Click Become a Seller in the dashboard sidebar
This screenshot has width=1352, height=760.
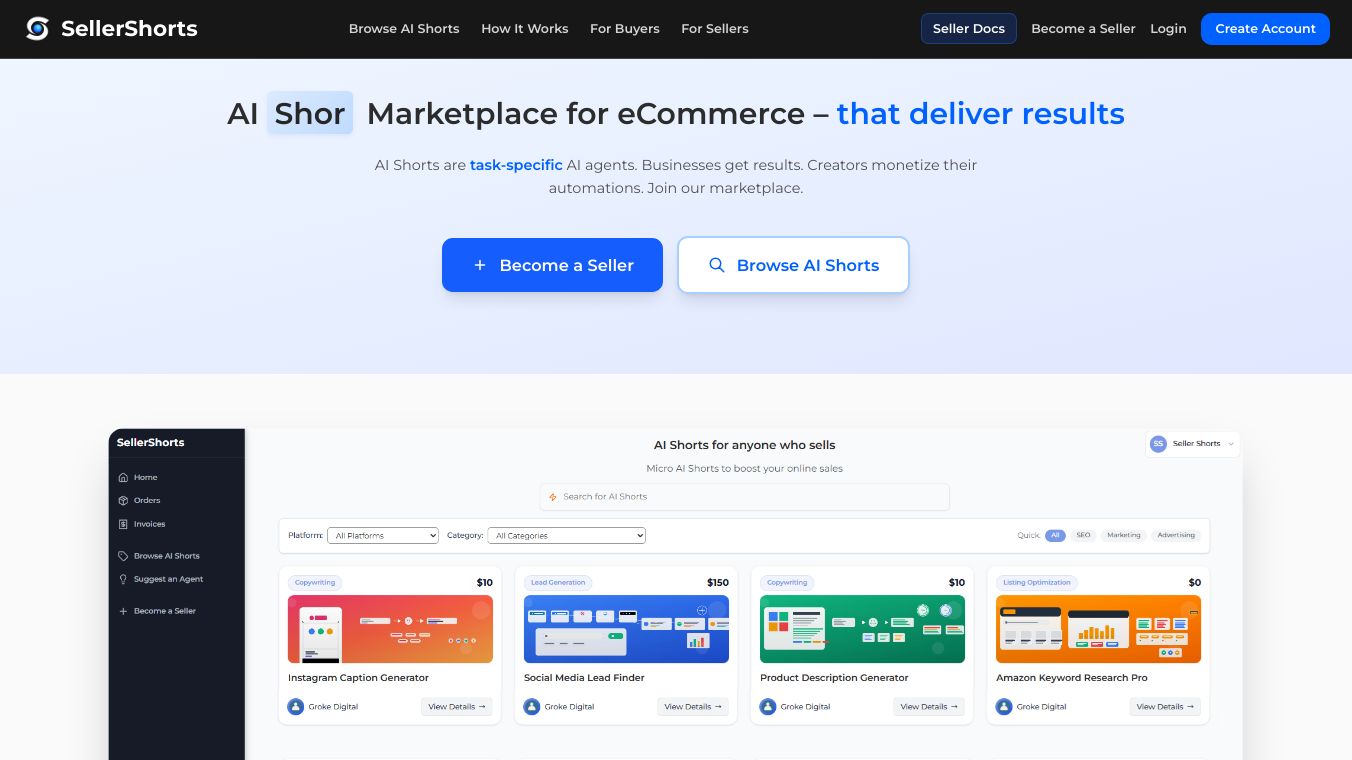pyautogui.click(x=157, y=611)
